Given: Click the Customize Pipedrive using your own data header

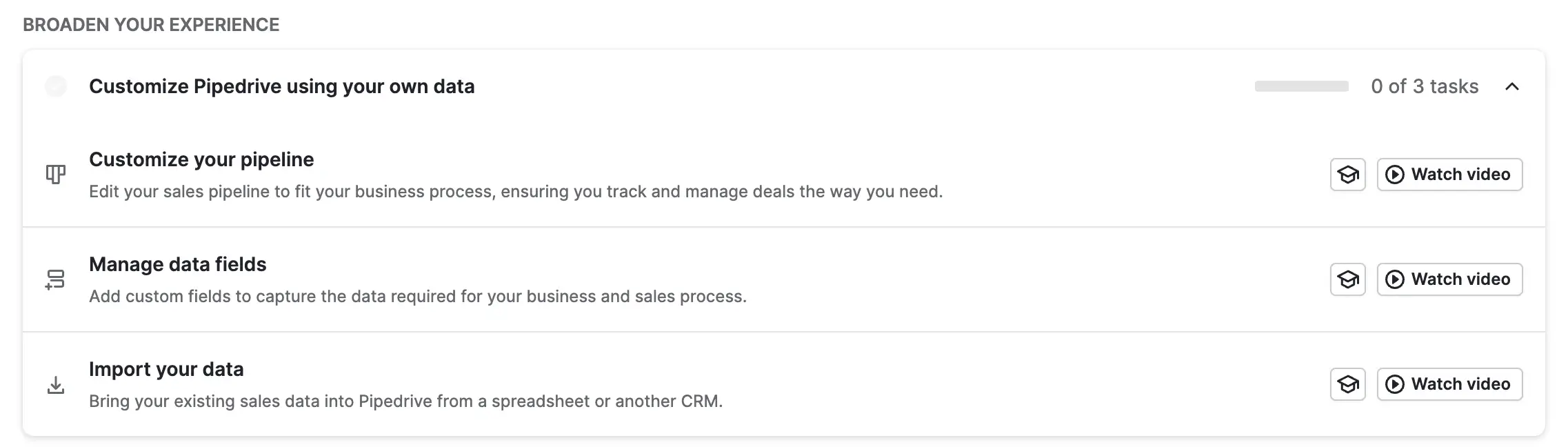Looking at the screenshot, I should tap(281, 87).
